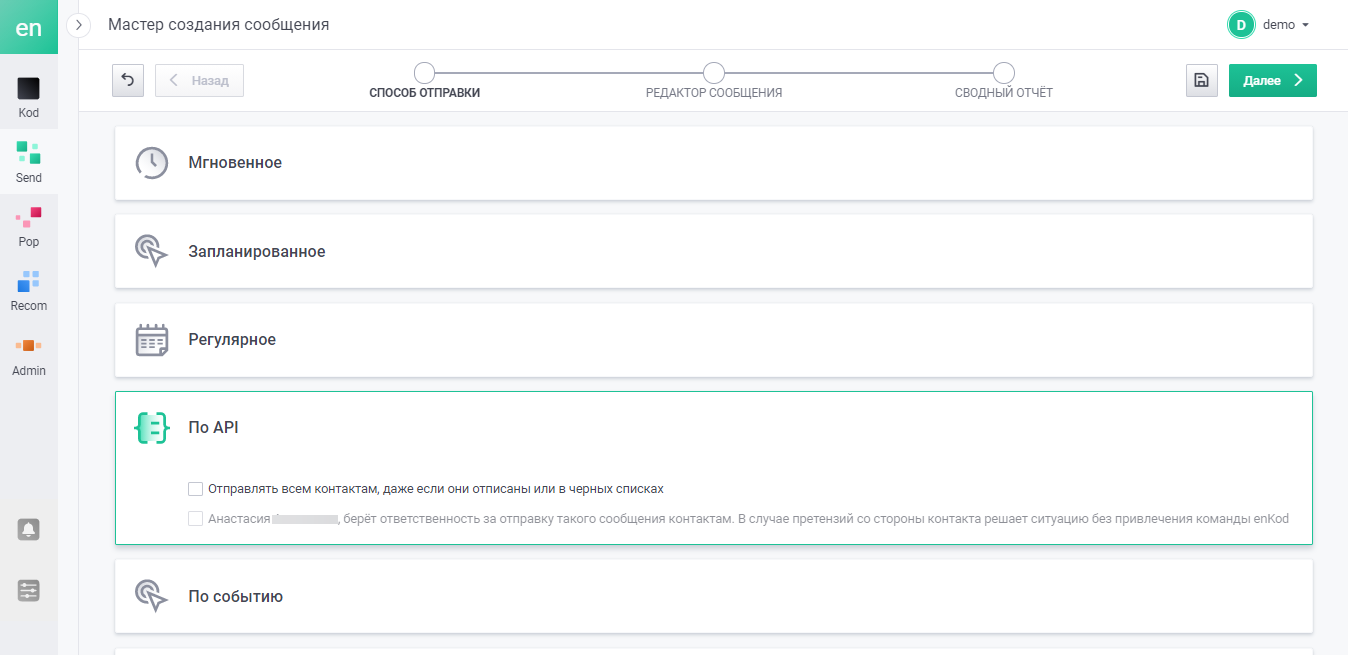Click the green D user avatar
Screen dimensions: 1348x655
[x=1241, y=25]
